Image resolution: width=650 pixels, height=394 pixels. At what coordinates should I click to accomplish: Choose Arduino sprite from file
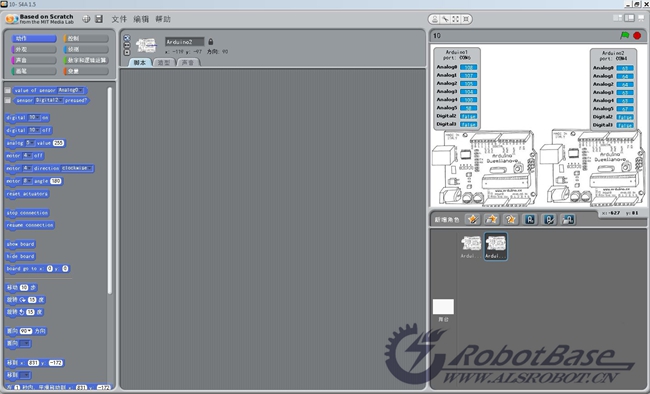(x=568, y=219)
